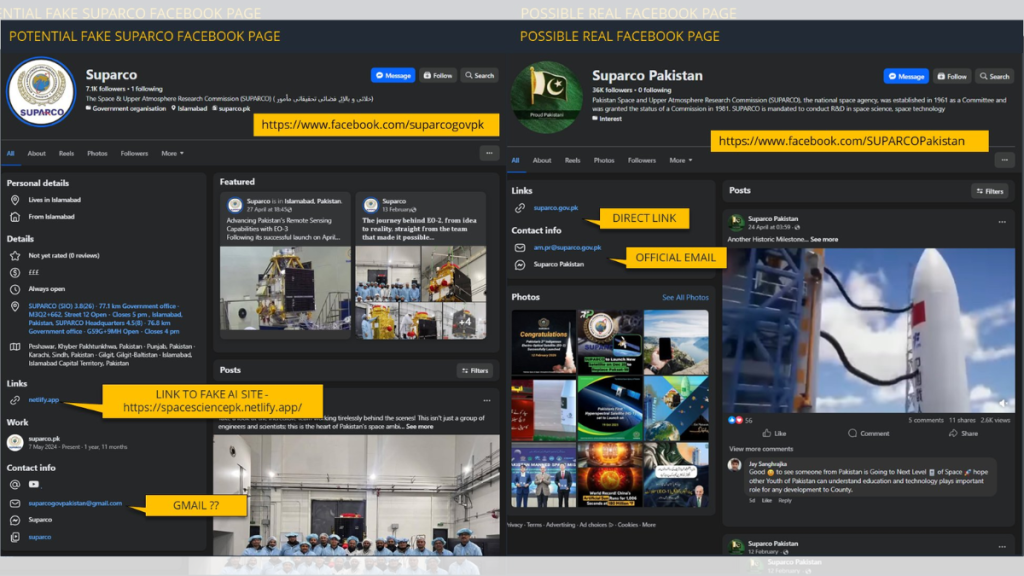The image size is (1024, 576).
Task: Reply to Jay Sanghrajka's comment
Action: [x=785, y=500]
